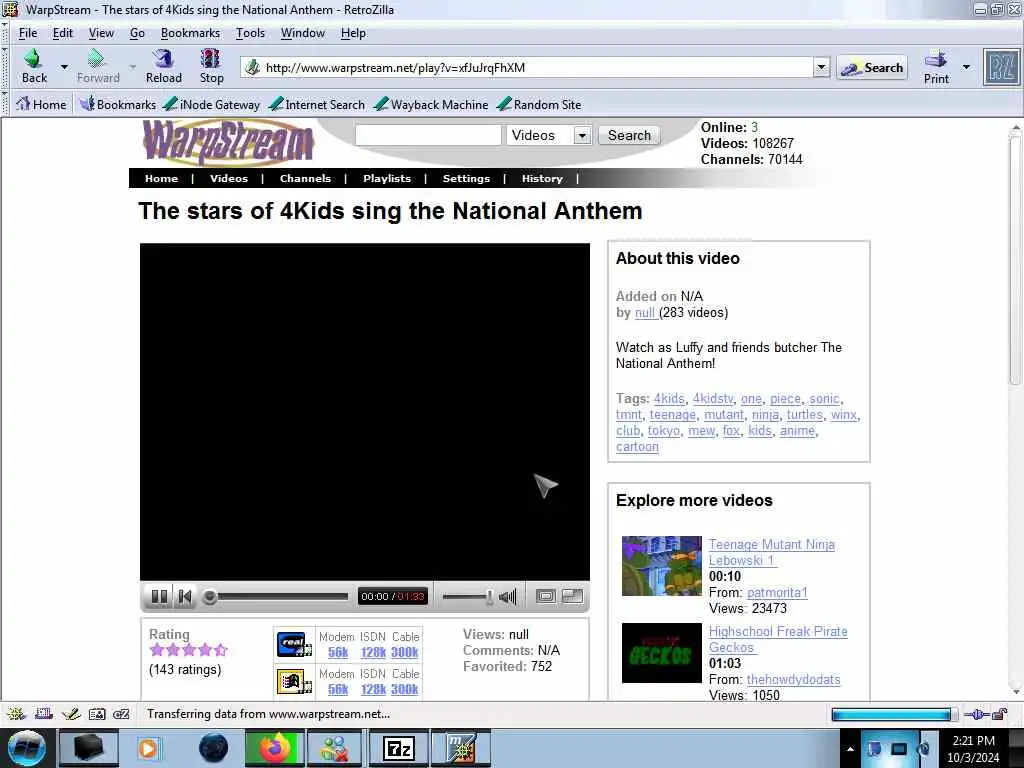Open the Navigator component icon in the status bar
Viewport: 1024px width, 768px height.
tap(16, 714)
